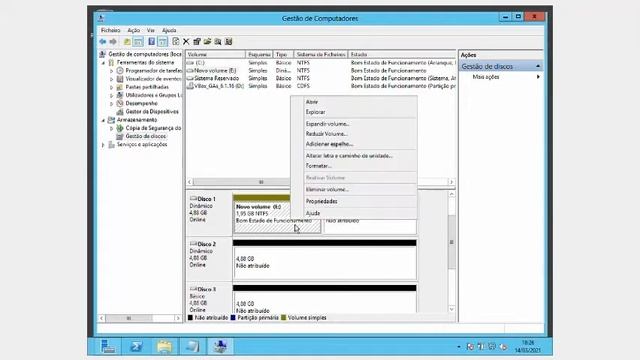The width and height of the screenshot is (640, 360).
Task: Toggle the Show/Hide console tree icon
Action: (138, 42)
